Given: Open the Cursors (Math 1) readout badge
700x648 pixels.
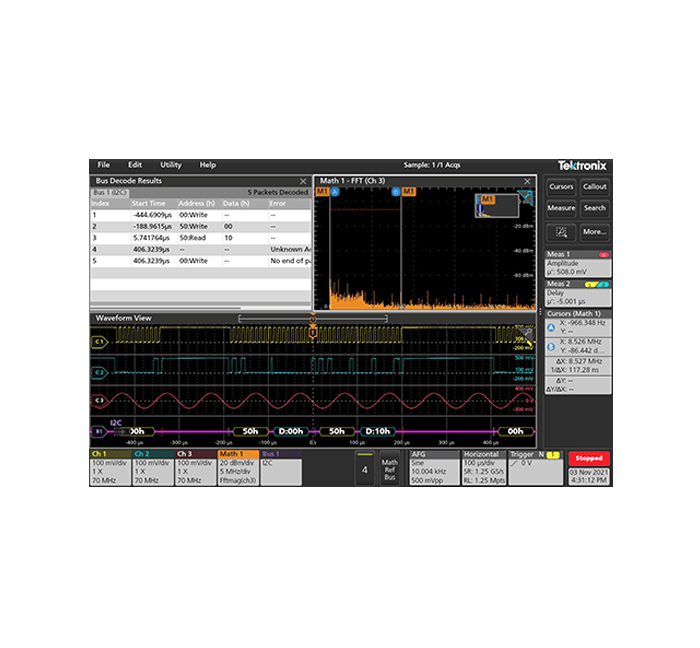Looking at the screenshot, I should point(578,353).
